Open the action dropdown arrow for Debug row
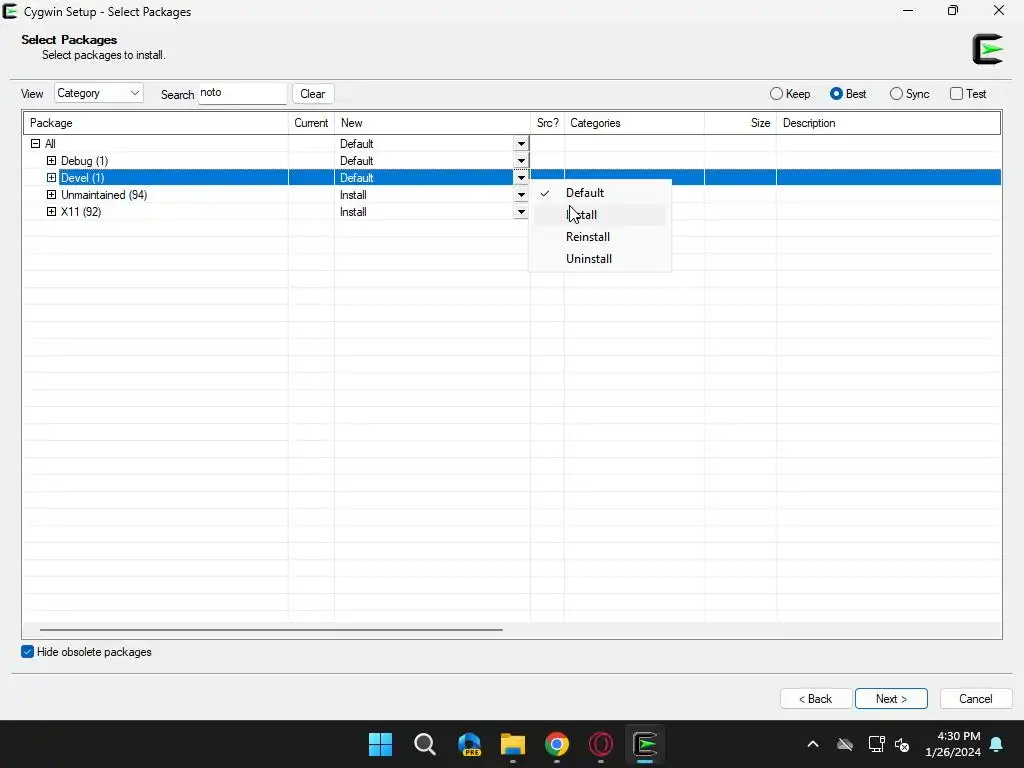This screenshot has height=768, width=1024. pyautogui.click(x=520, y=161)
